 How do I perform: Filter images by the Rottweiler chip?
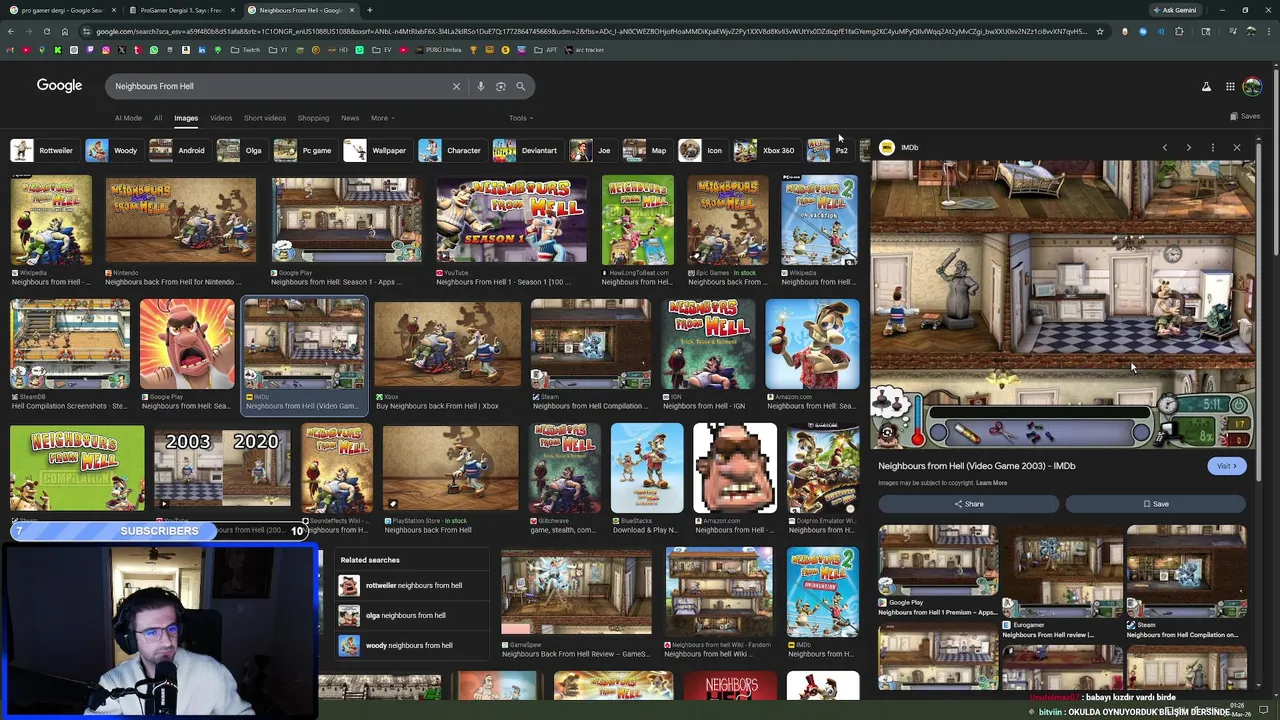(43, 150)
